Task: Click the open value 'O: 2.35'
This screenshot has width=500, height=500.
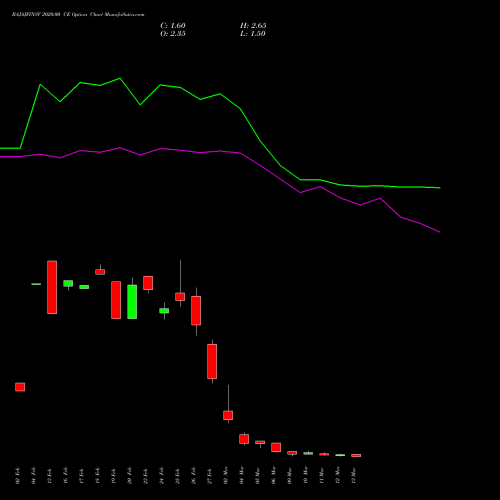Action: pyautogui.click(x=173, y=33)
